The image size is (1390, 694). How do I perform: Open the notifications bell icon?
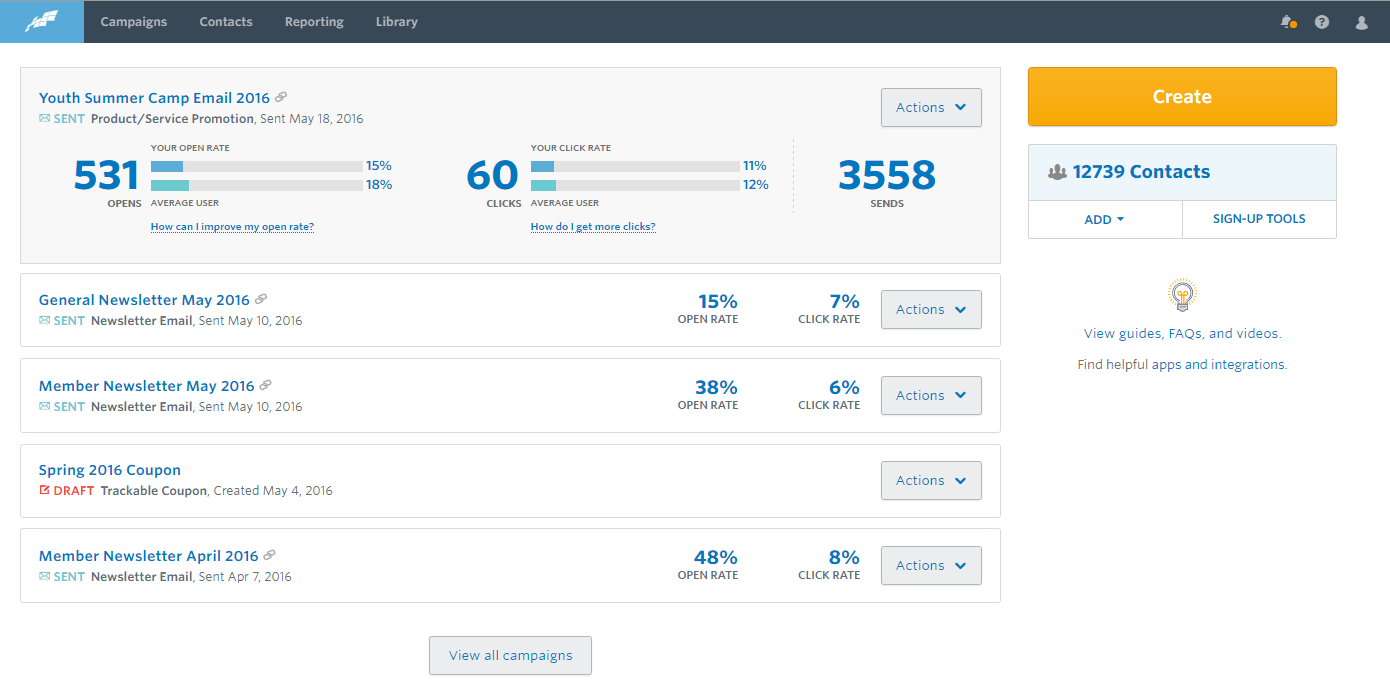(x=1287, y=21)
